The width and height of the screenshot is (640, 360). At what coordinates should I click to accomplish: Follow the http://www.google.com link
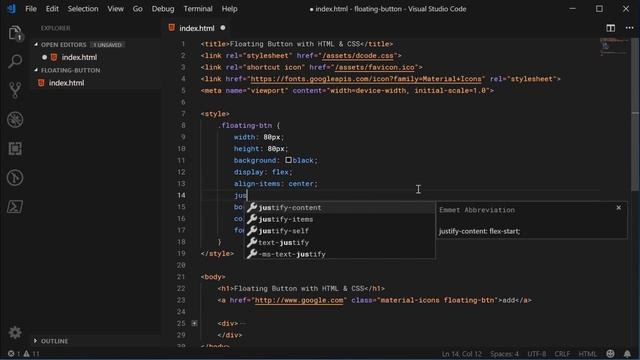(299, 300)
